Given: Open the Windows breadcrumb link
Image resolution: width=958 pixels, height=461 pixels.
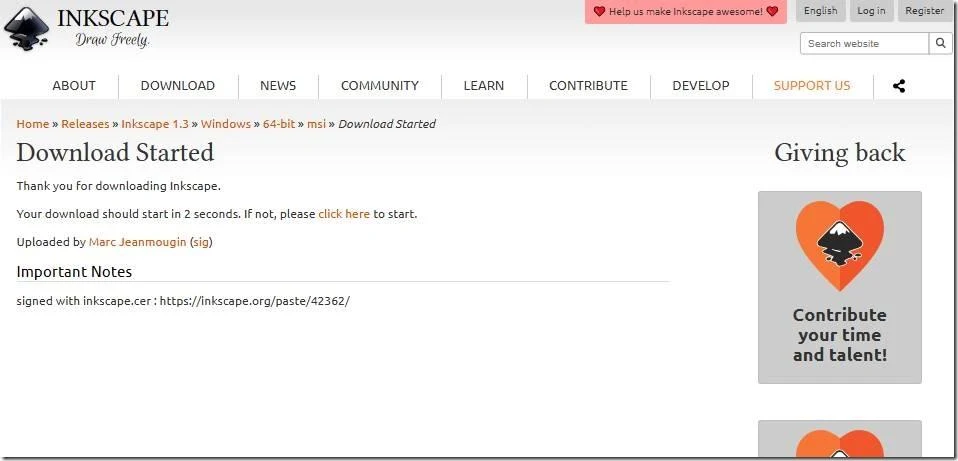Looking at the screenshot, I should coord(226,124).
